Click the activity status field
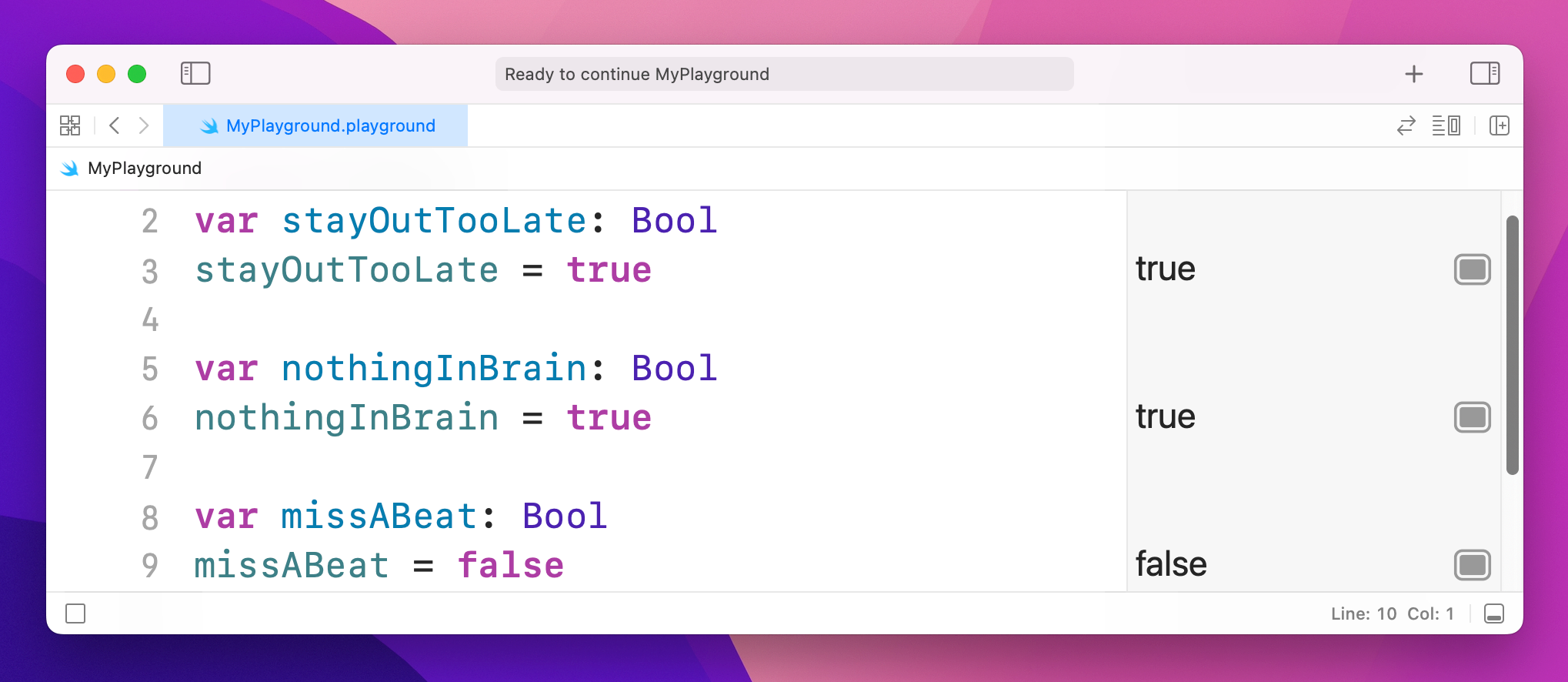 783,74
